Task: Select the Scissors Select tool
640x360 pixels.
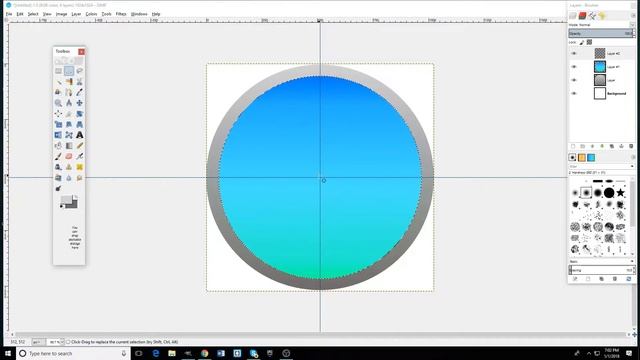Action: (80, 82)
